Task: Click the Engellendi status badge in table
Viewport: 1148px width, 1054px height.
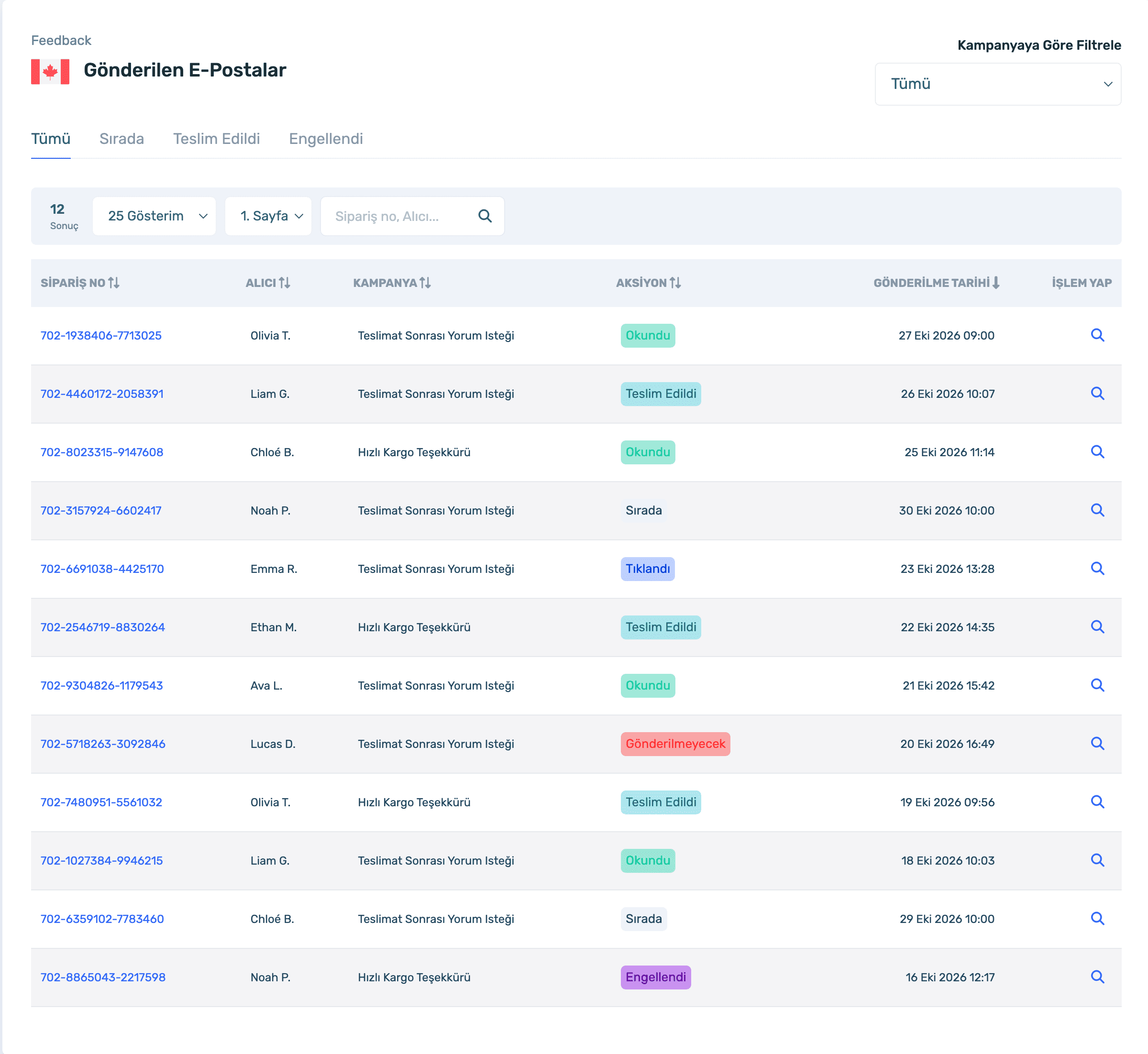Action: coord(656,977)
